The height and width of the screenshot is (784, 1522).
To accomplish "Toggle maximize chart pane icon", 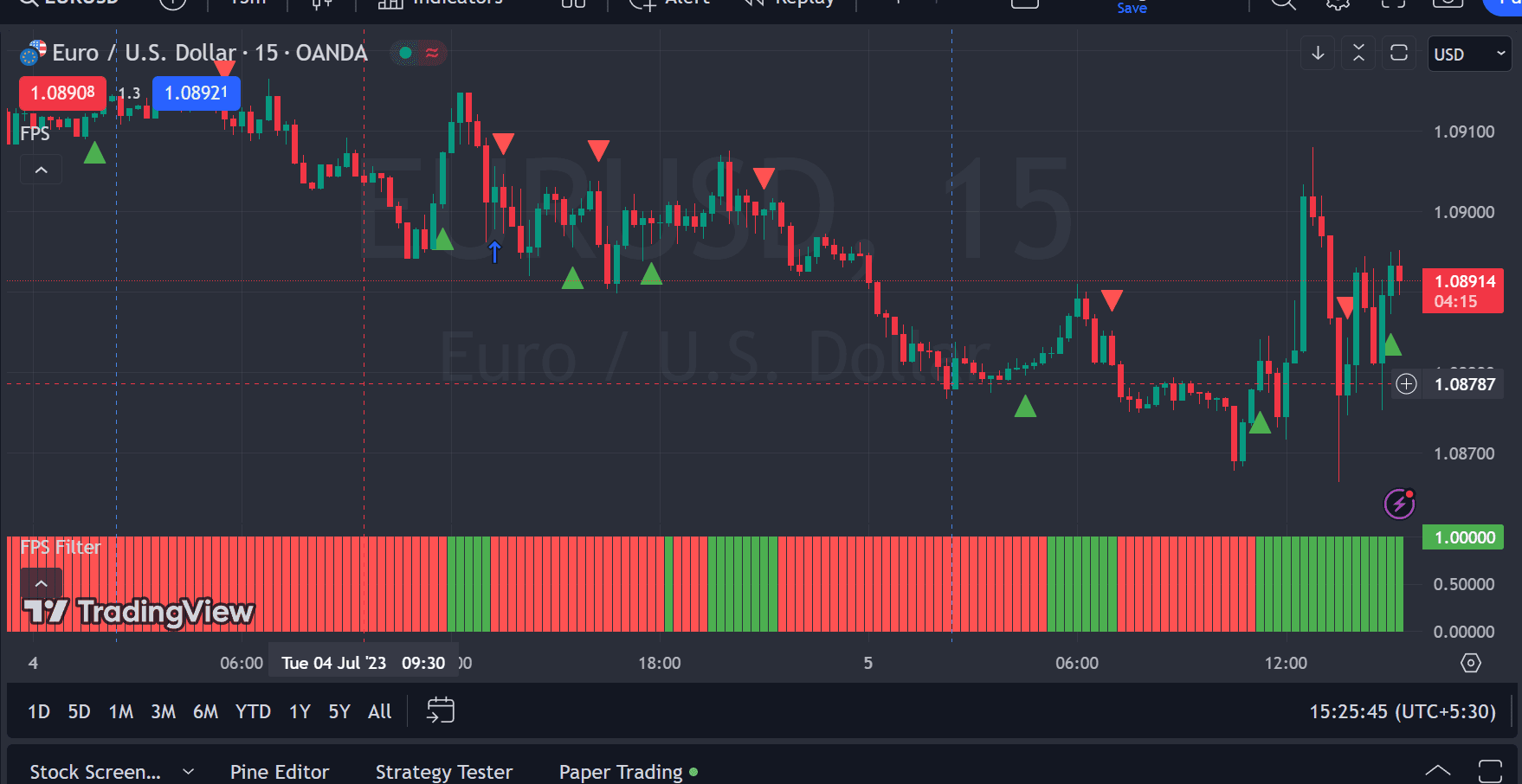I will tap(1399, 53).
